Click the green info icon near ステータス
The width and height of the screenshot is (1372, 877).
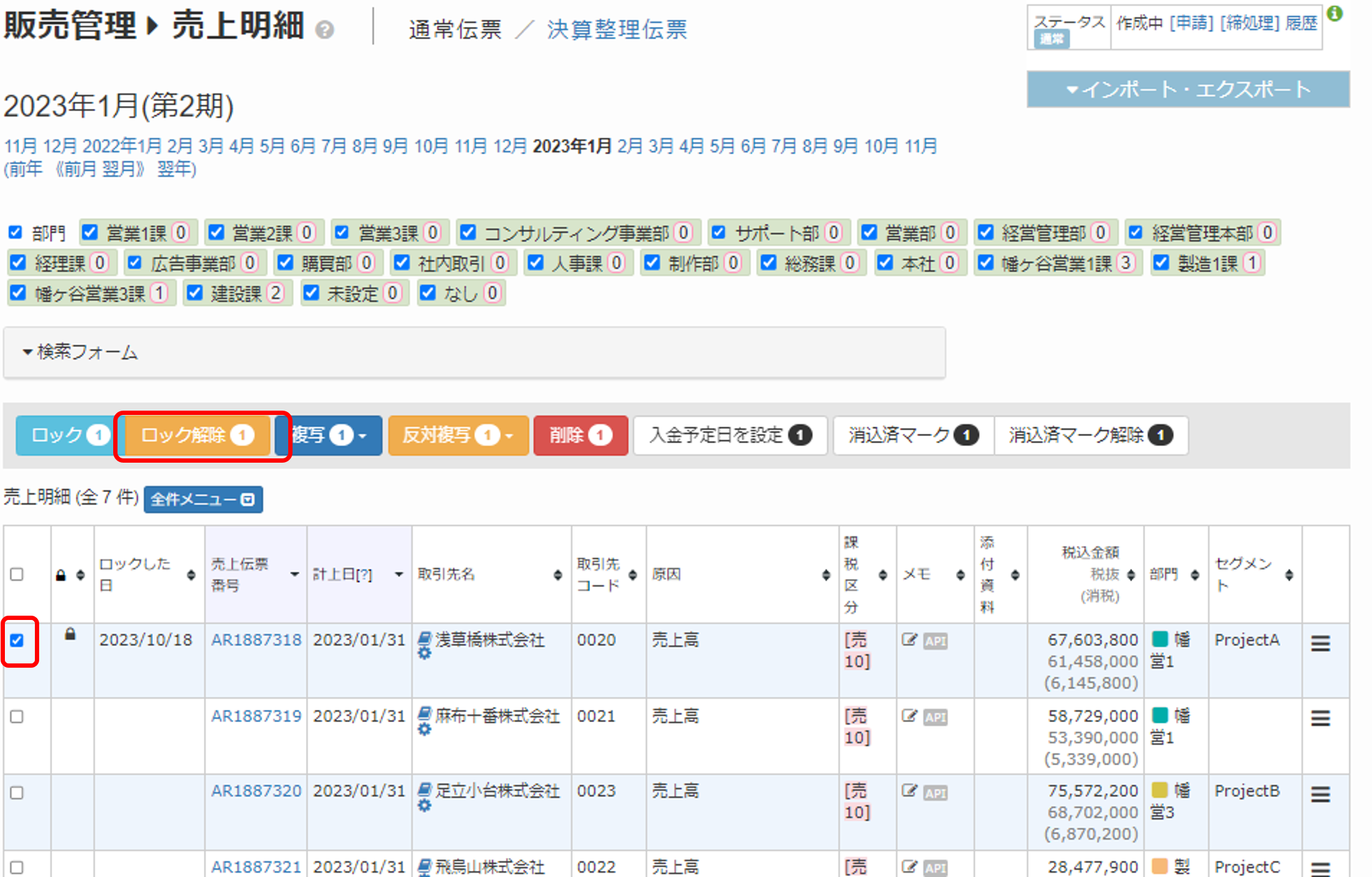pos(1335,13)
